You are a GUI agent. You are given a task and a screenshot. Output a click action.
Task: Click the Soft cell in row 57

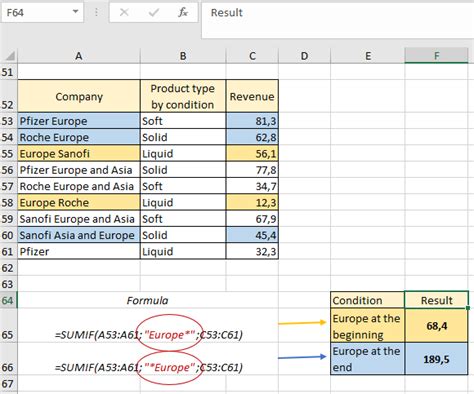pos(183,186)
